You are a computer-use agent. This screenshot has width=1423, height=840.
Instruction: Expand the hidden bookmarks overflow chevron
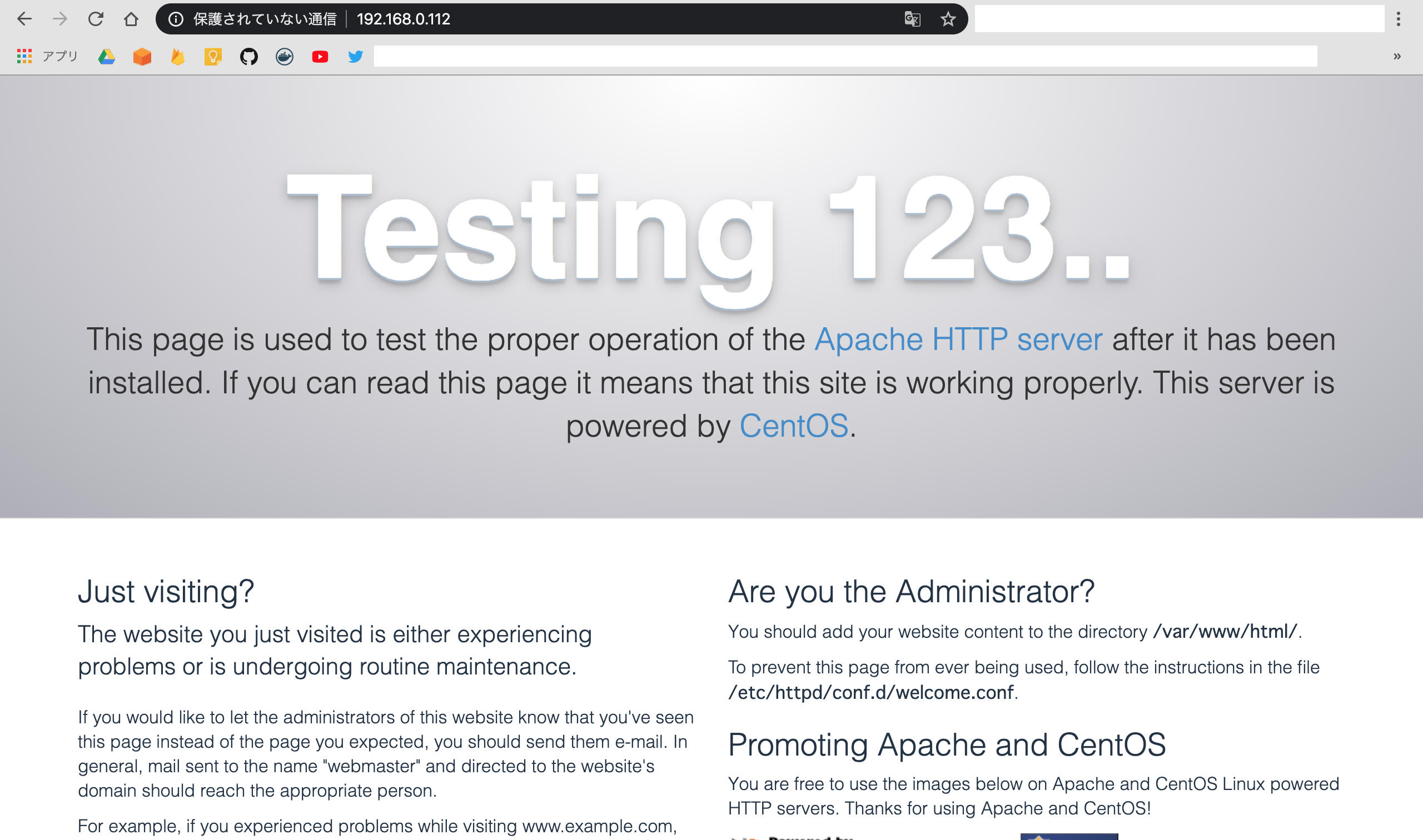(1397, 57)
